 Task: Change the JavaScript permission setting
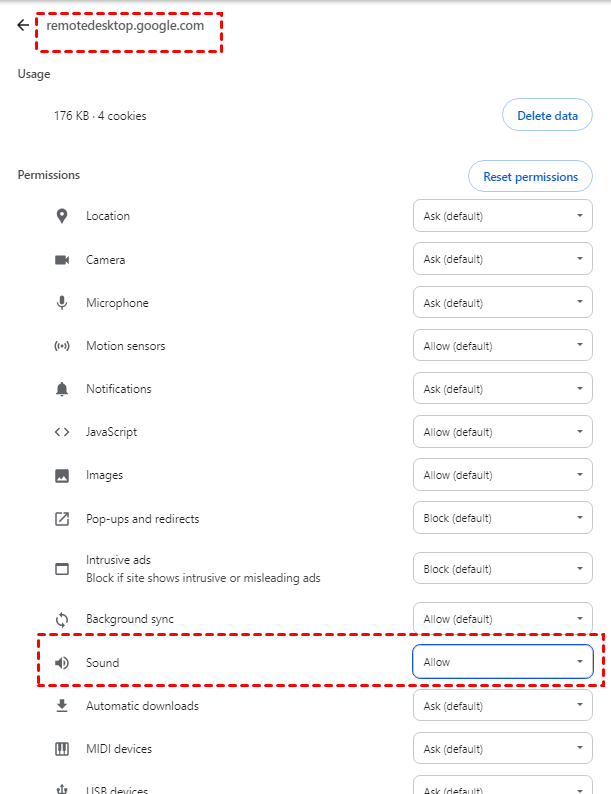coord(502,432)
